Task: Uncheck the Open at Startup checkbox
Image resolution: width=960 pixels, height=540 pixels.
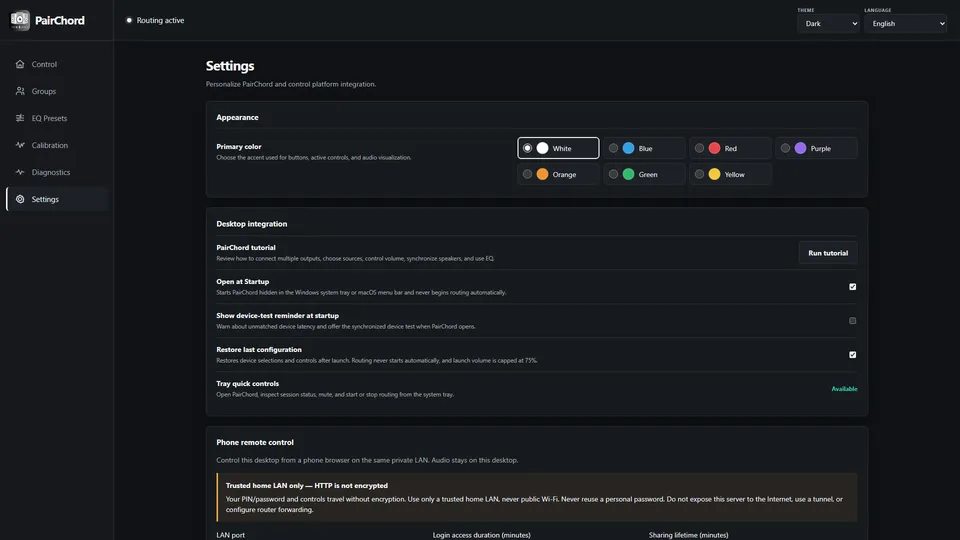Action: (853, 287)
